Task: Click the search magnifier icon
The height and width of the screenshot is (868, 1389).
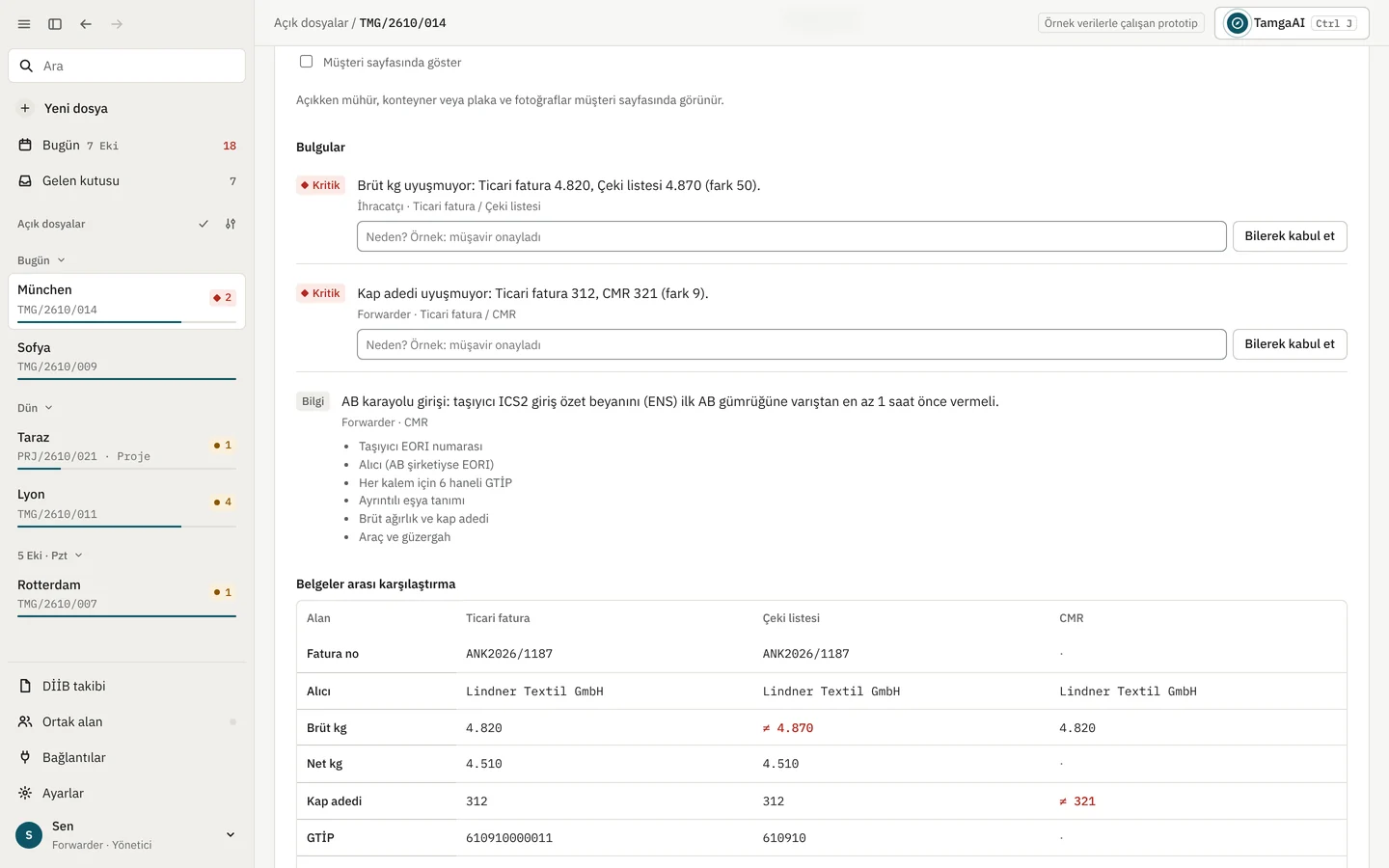Action: [x=26, y=67]
